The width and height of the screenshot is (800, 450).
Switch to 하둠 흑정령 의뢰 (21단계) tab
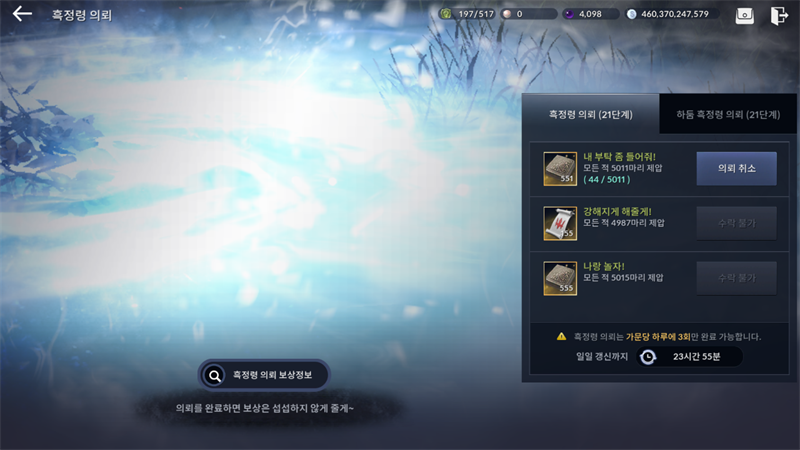click(728, 114)
